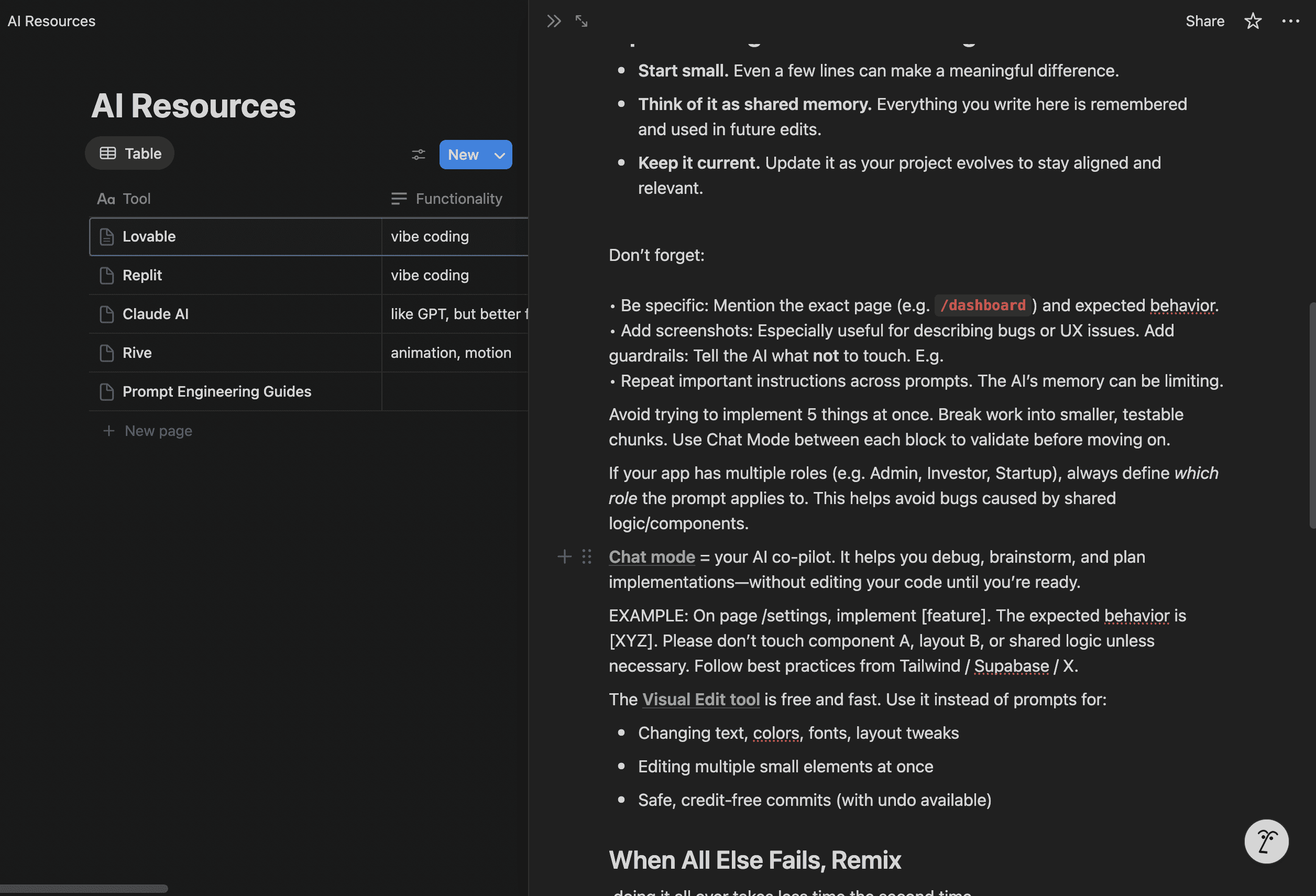Click the New page row below the table
Screen dimensions: 1316x896
[x=158, y=431]
